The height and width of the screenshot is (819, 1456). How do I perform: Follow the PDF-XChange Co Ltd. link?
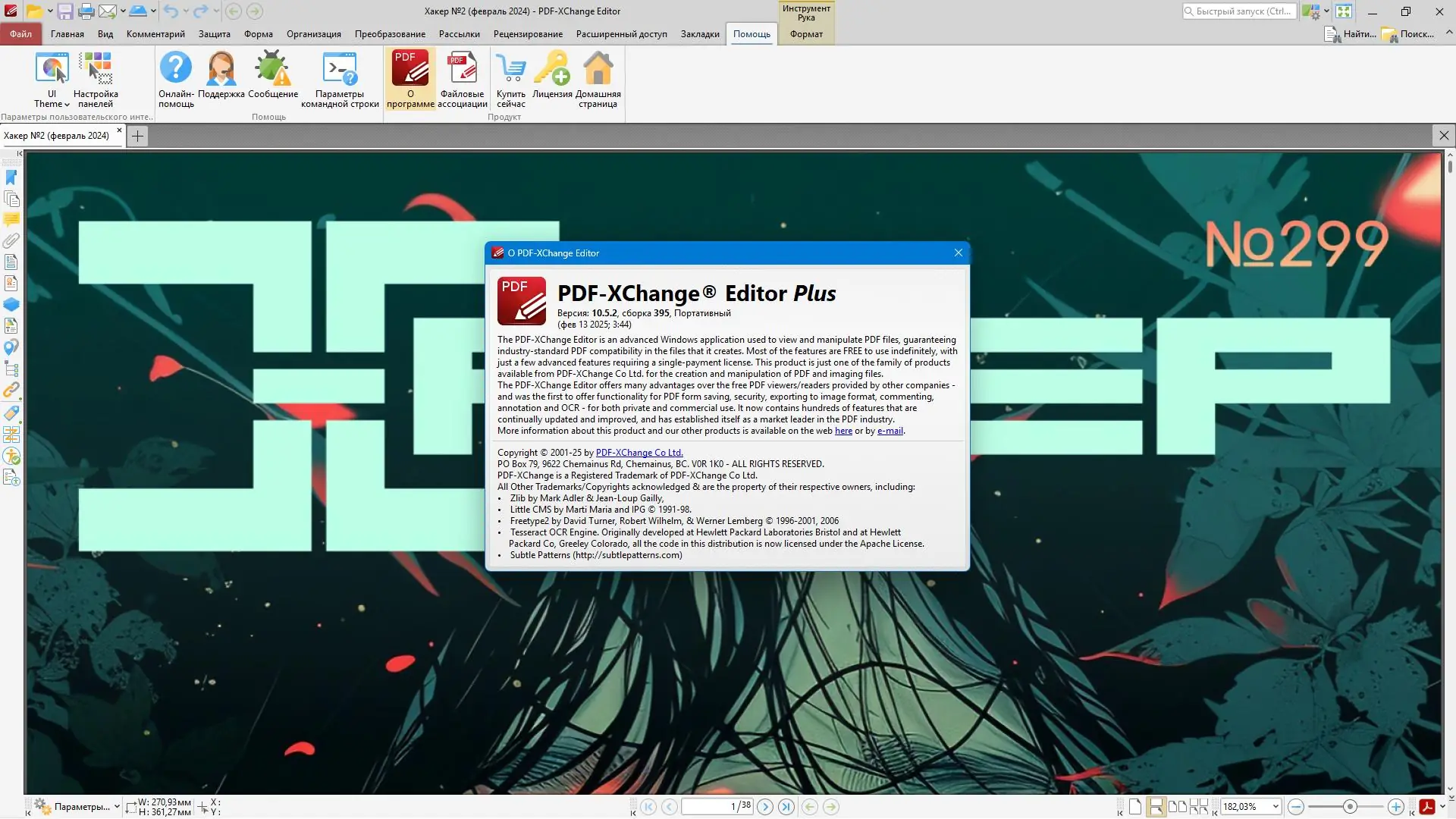coord(639,453)
